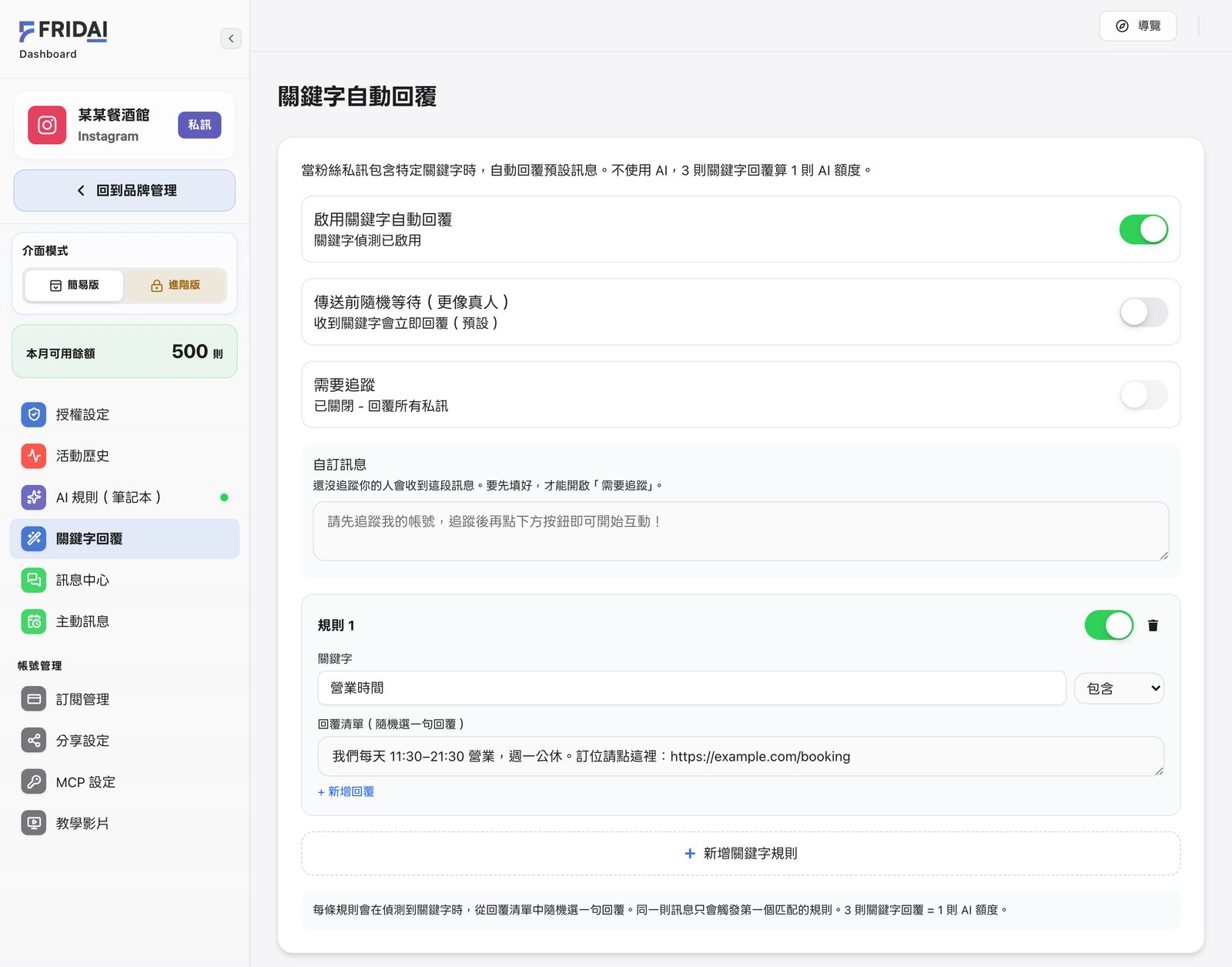Disable the 啟用關鍵字自動回覆 toggle

click(1143, 229)
